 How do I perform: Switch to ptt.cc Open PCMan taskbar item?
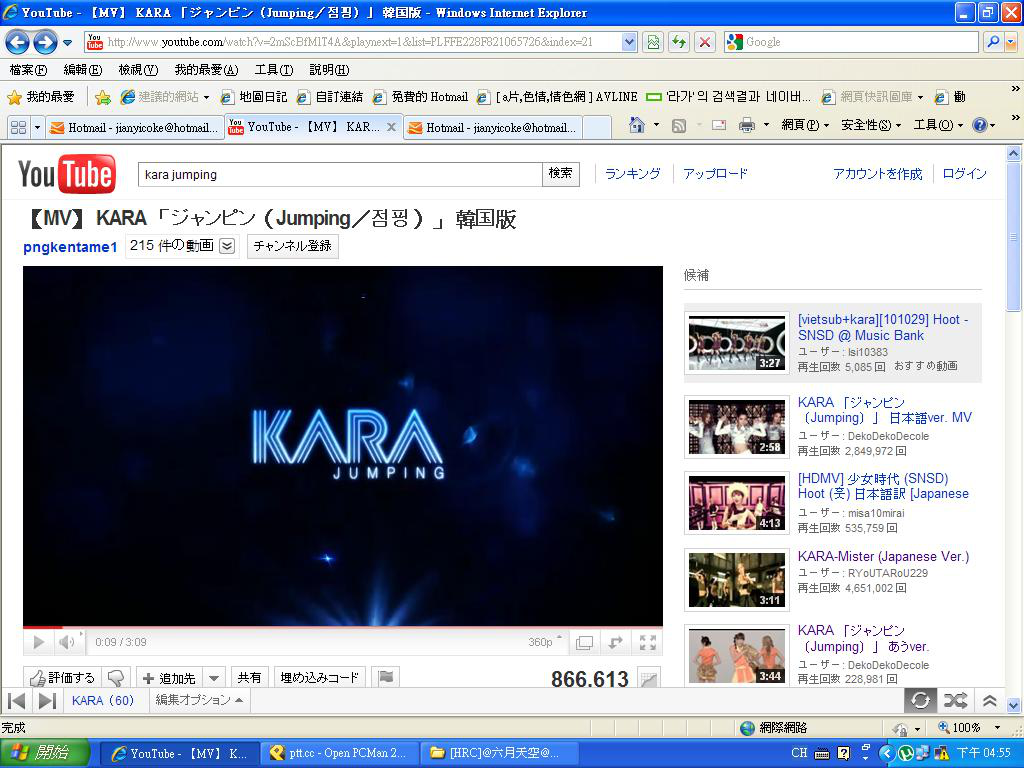click(x=338, y=753)
